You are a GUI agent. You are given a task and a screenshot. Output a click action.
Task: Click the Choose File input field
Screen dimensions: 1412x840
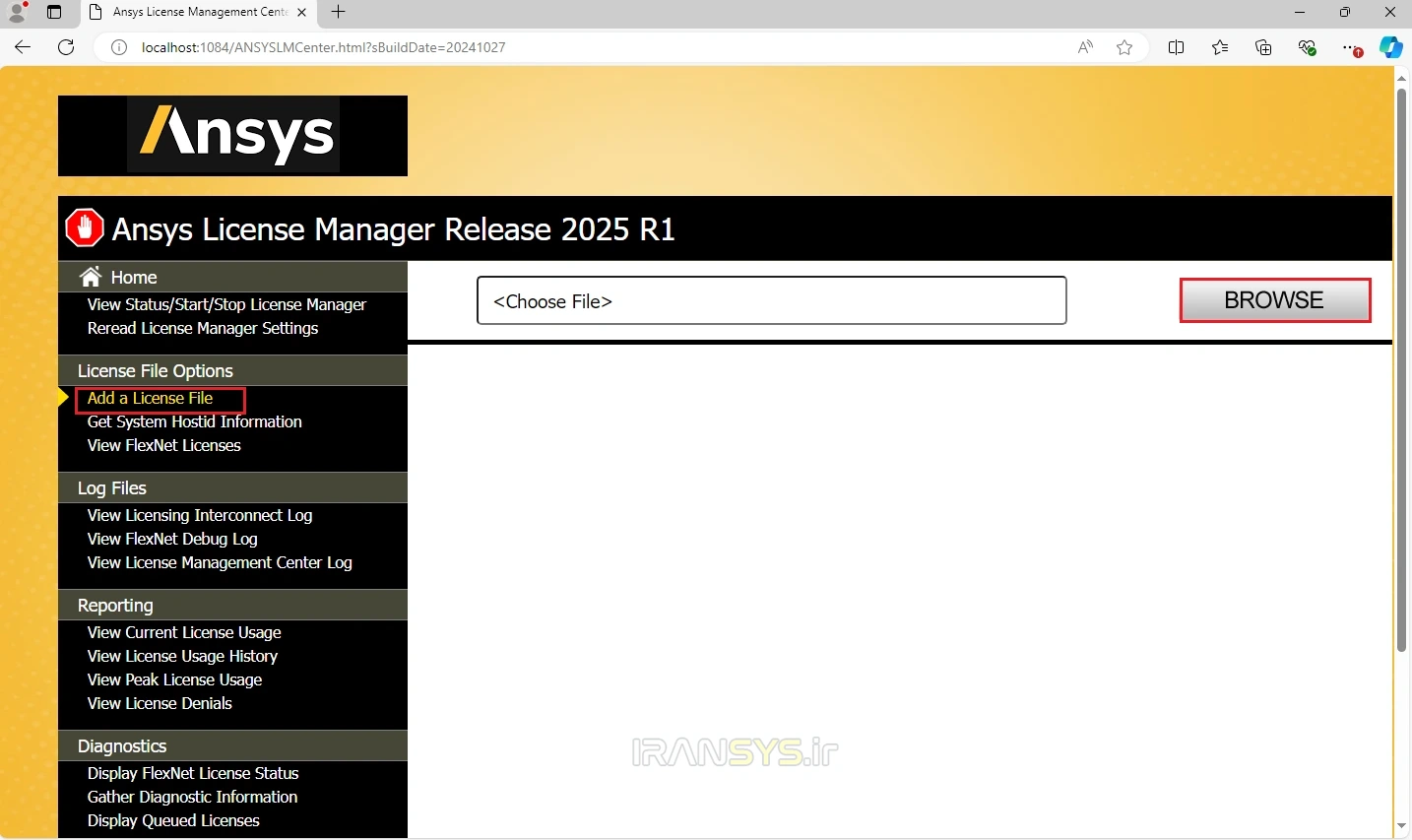tap(771, 300)
